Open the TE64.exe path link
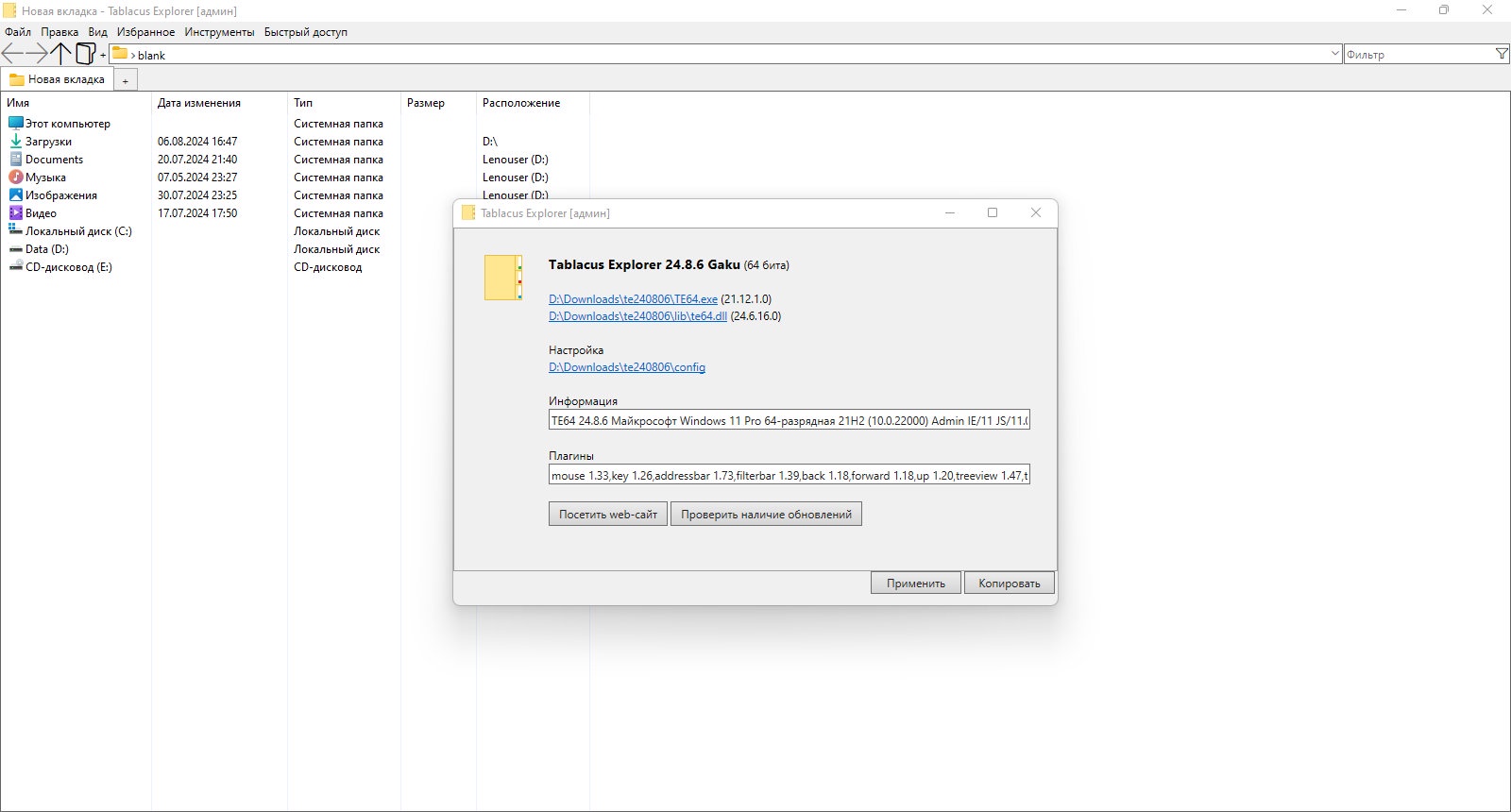The height and width of the screenshot is (812, 1511). (x=633, y=299)
